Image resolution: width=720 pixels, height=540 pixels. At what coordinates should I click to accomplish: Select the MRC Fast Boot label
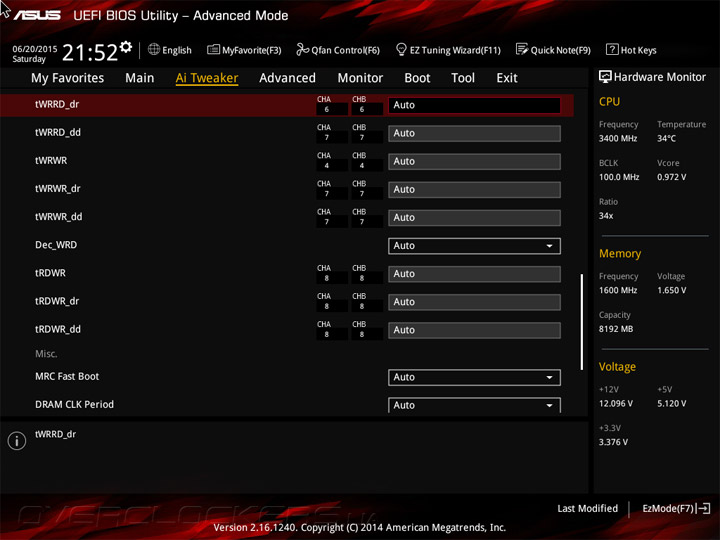(67, 376)
